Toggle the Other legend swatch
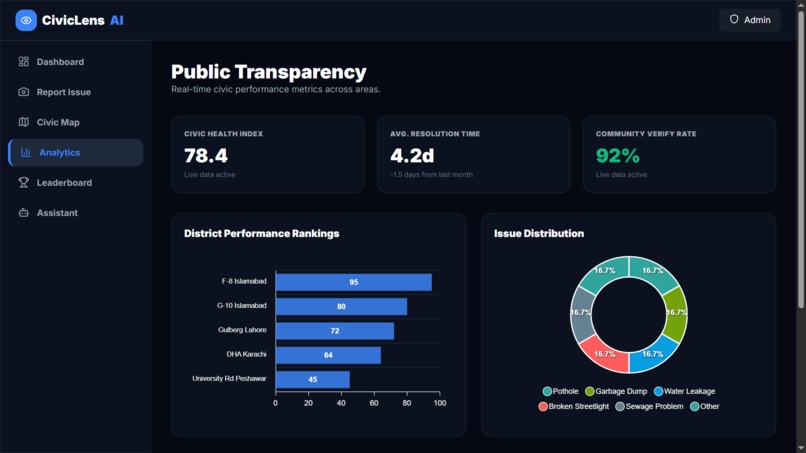The width and height of the screenshot is (806, 453). click(694, 406)
